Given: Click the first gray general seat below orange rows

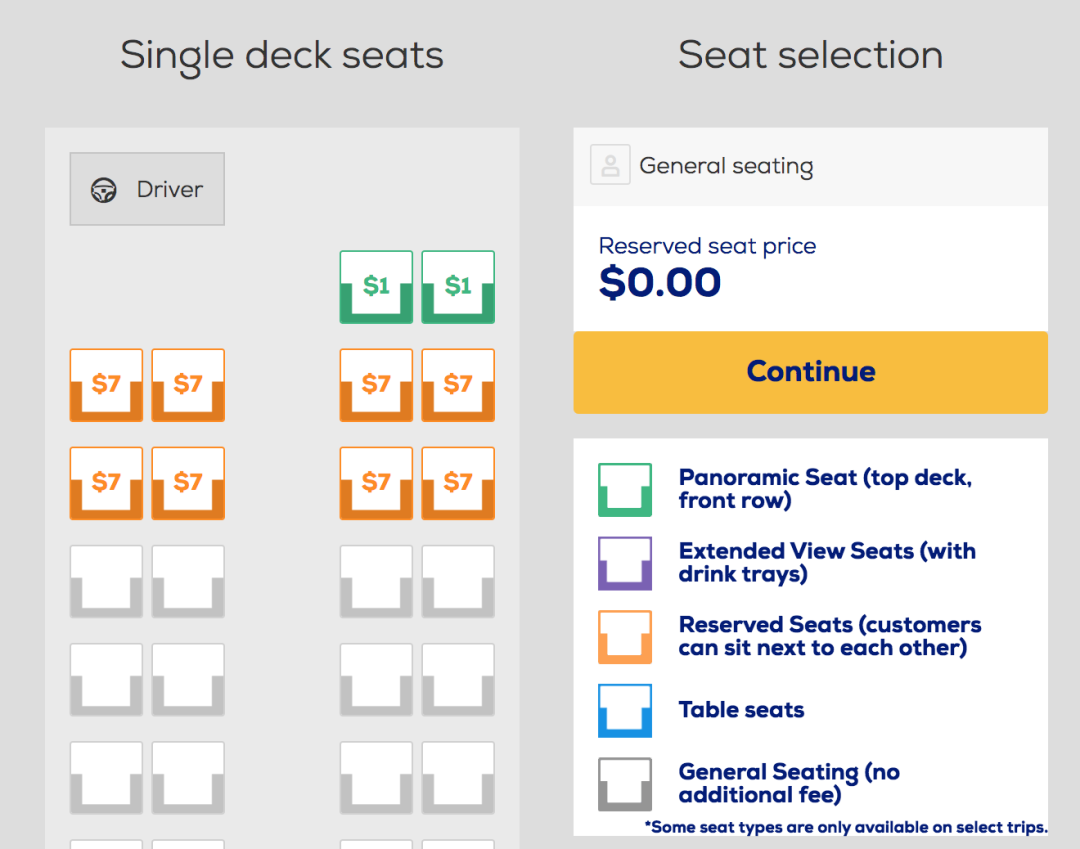Looking at the screenshot, I should (106, 581).
